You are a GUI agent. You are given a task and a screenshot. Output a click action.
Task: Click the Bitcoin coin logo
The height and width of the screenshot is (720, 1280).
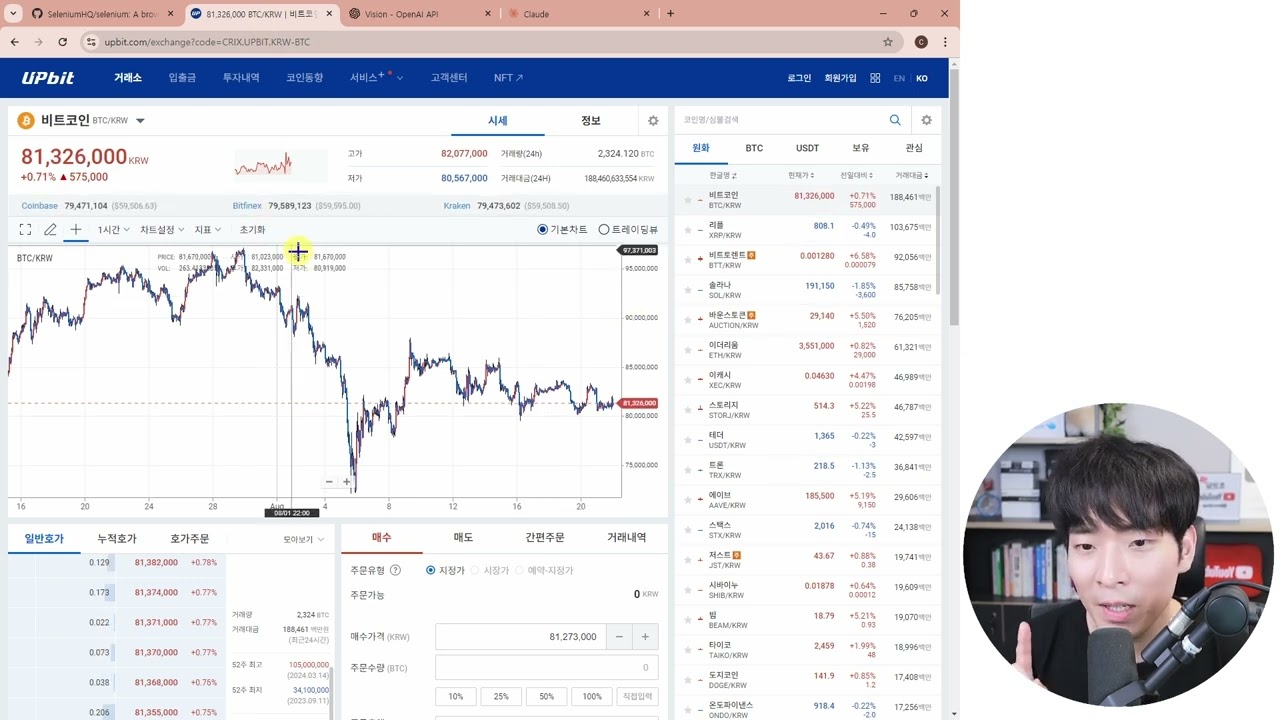coord(26,121)
